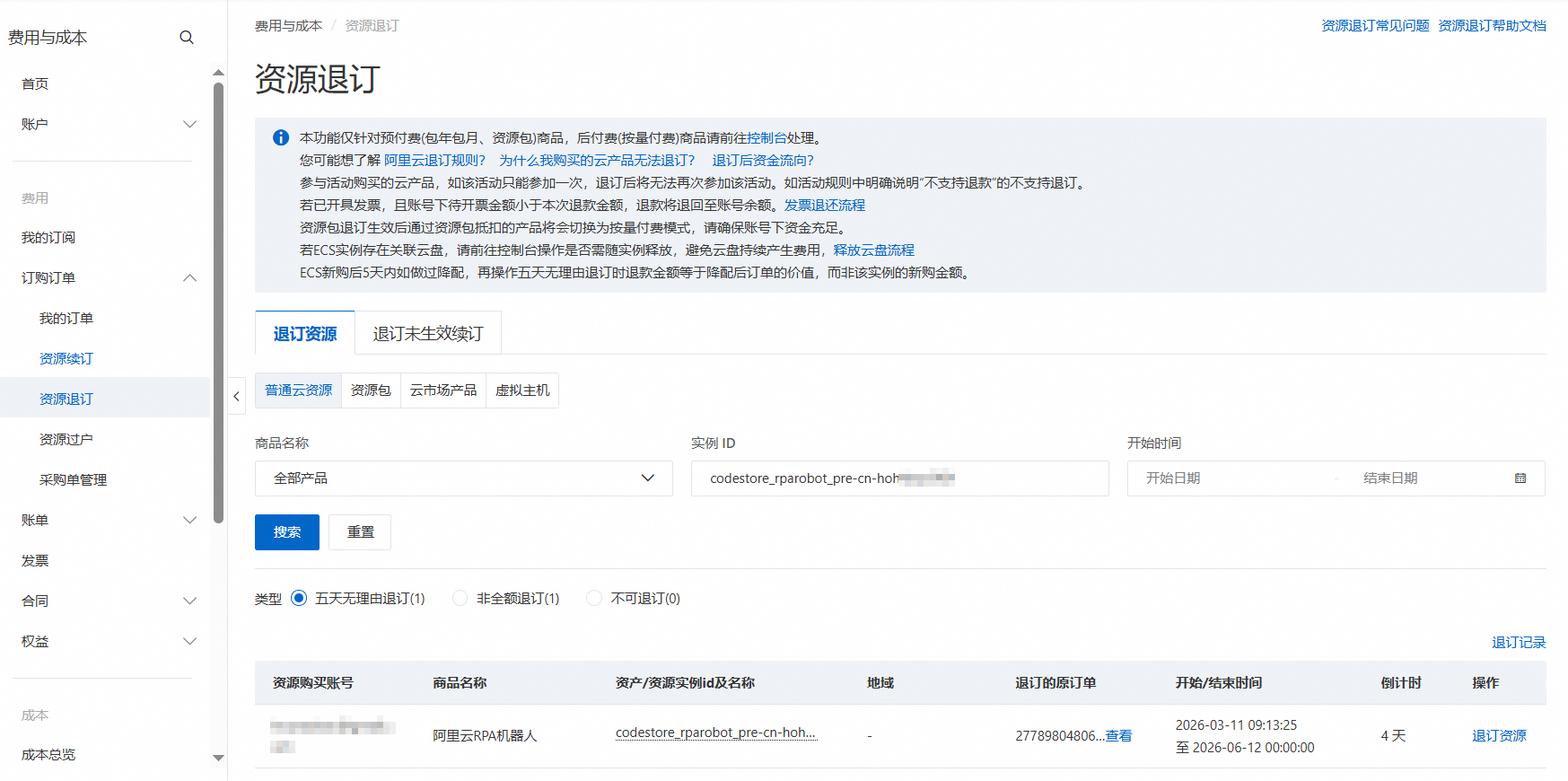Open 发票退还流程 link
Image resolution: width=1568 pixels, height=781 pixels.
point(825,206)
